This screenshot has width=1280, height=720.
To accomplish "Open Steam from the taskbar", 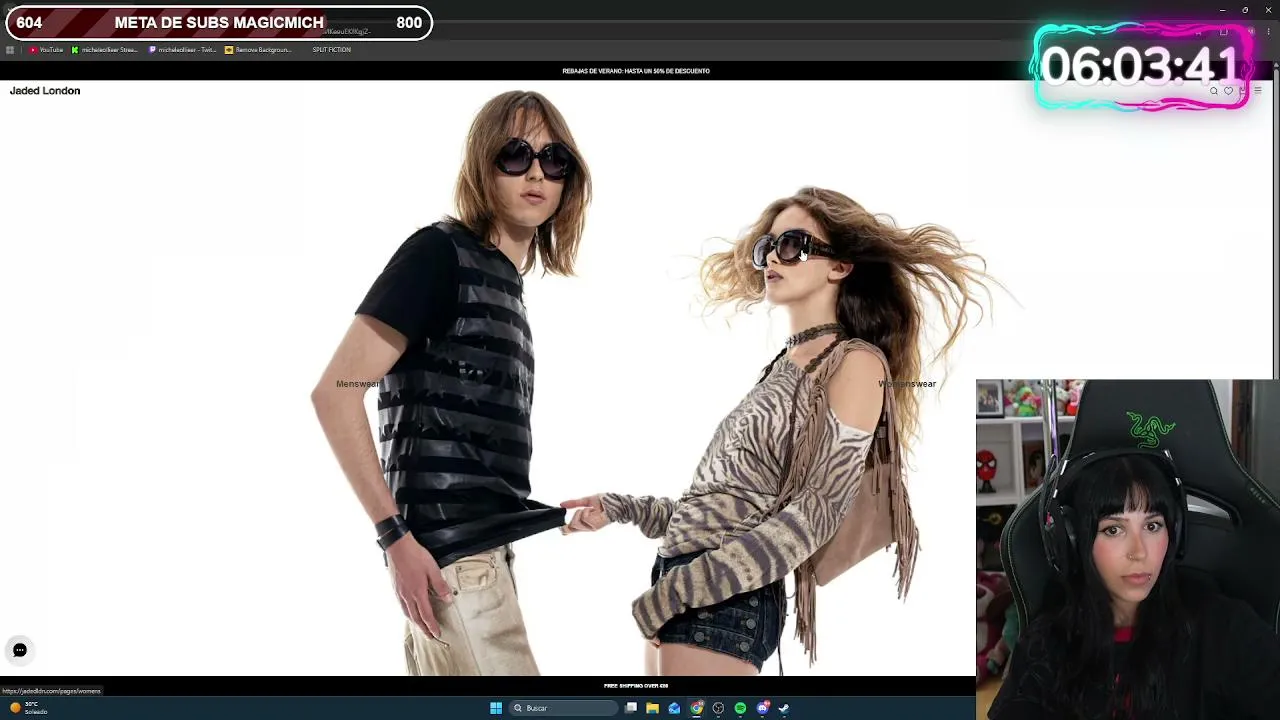I will (x=784, y=708).
